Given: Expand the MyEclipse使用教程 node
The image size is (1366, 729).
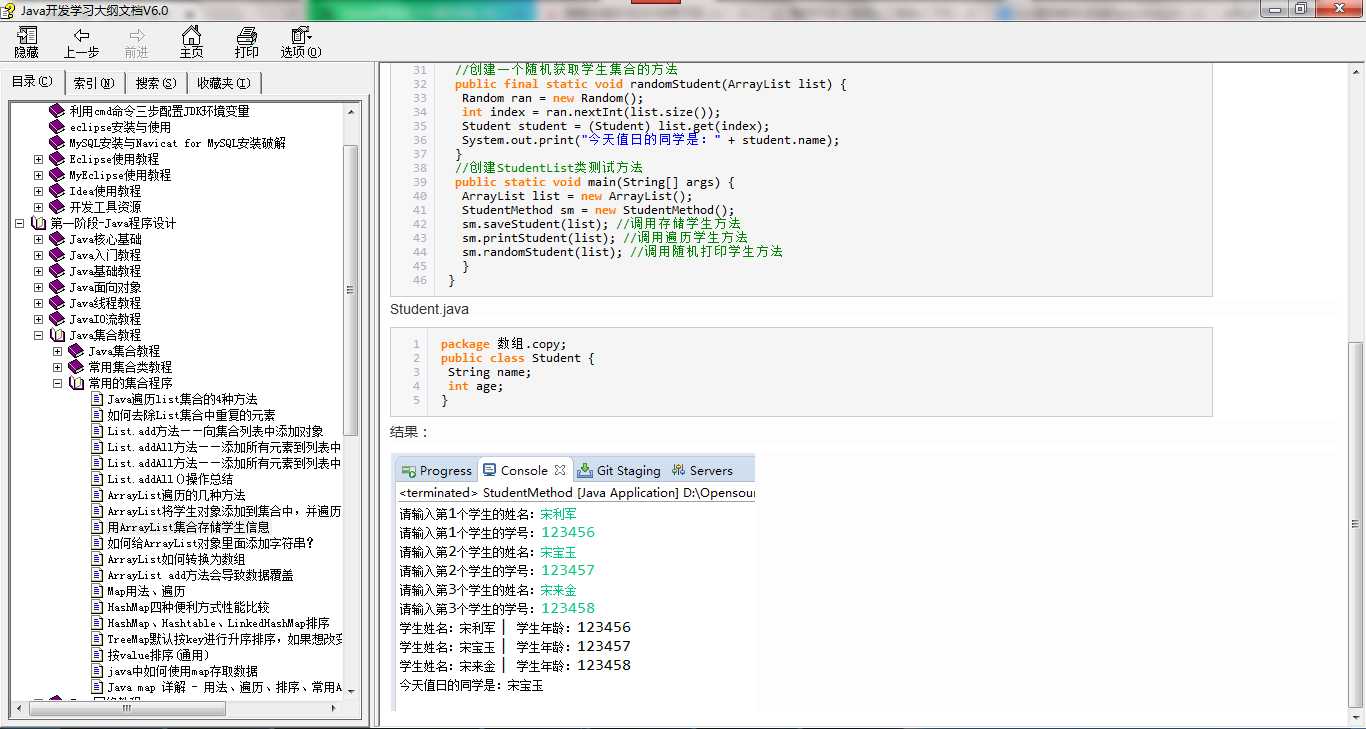Looking at the screenshot, I should [x=39, y=175].
